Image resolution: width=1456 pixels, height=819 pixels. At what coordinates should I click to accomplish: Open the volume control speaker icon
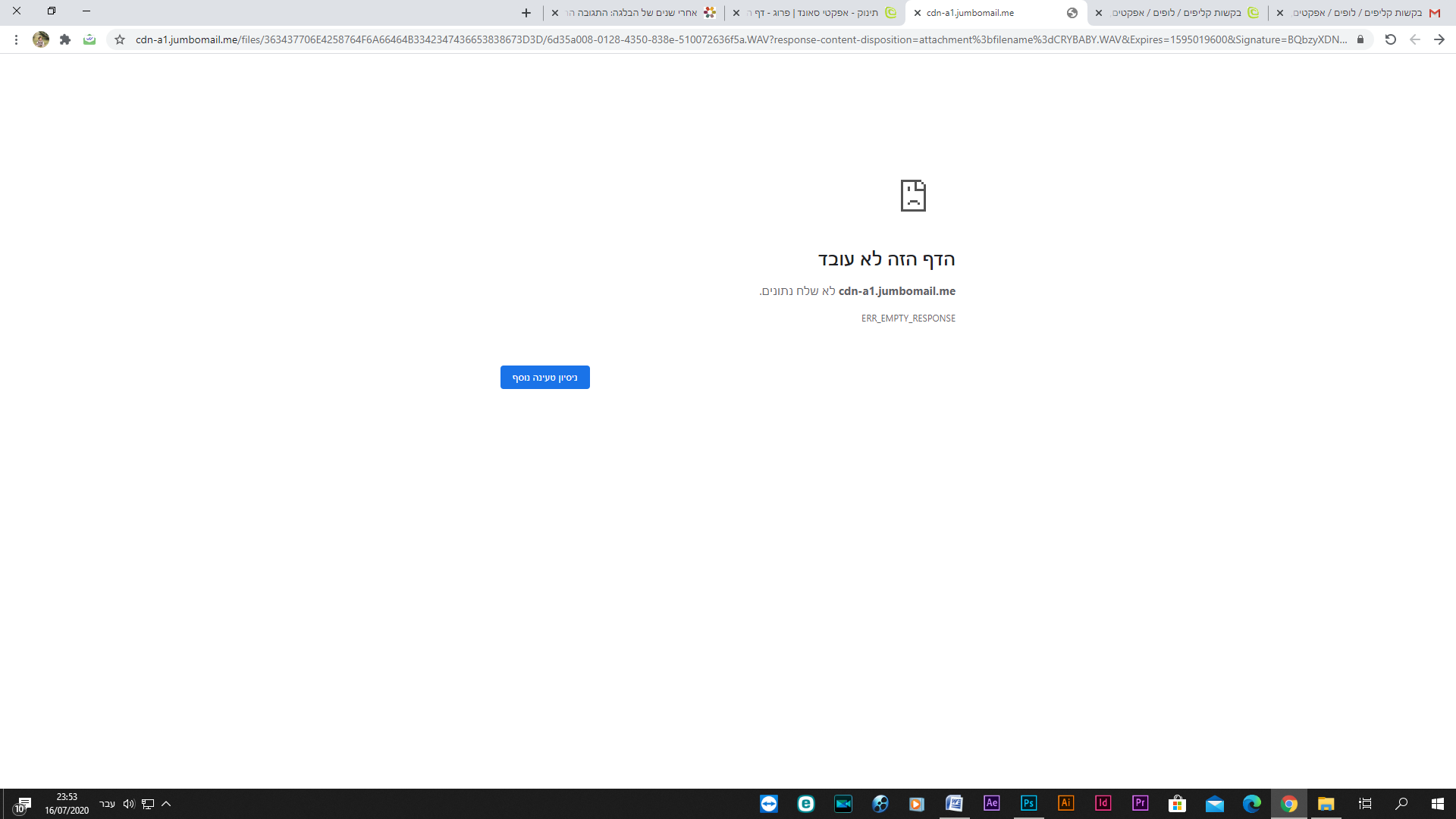coord(128,804)
